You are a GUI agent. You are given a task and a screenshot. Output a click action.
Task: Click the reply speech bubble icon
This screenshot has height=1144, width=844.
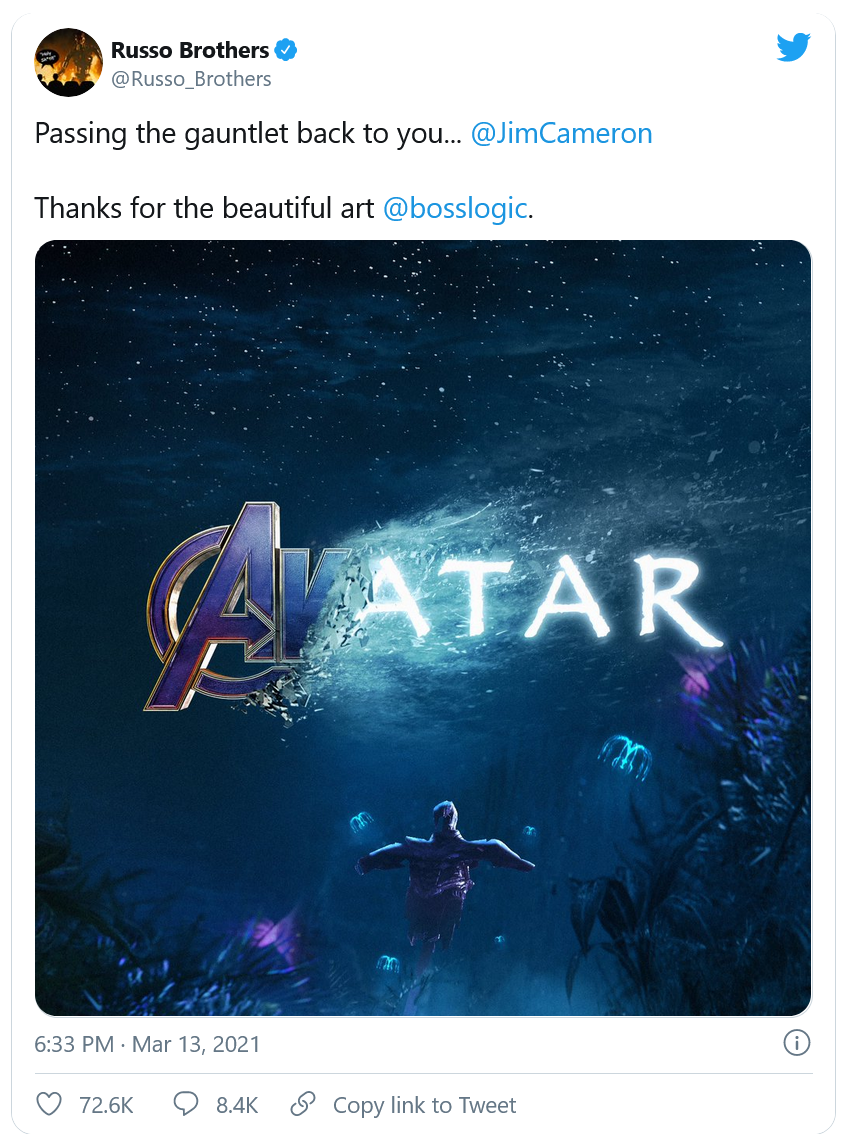[x=186, y=1104]
